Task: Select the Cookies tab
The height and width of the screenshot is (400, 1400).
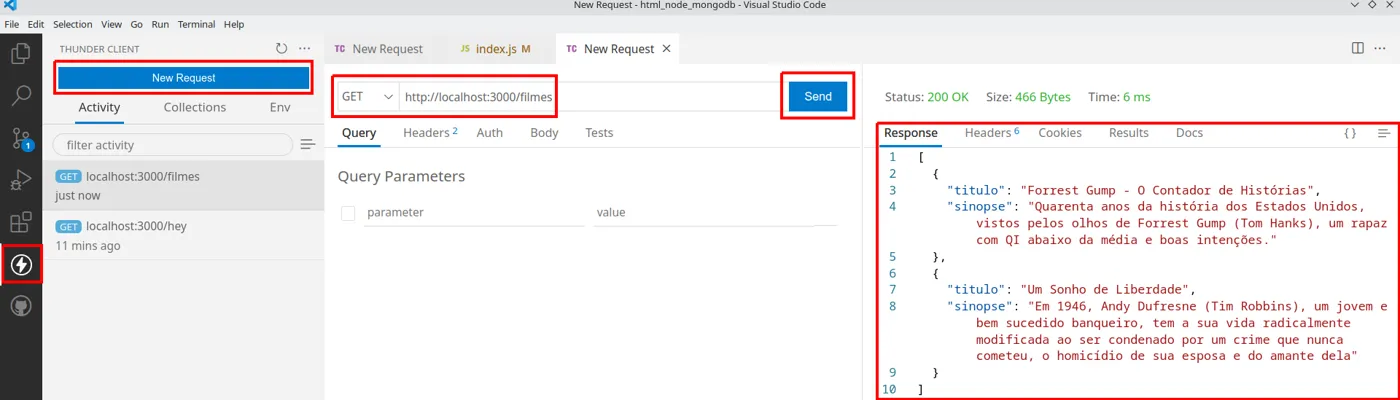Action: tap(1060, 132)
